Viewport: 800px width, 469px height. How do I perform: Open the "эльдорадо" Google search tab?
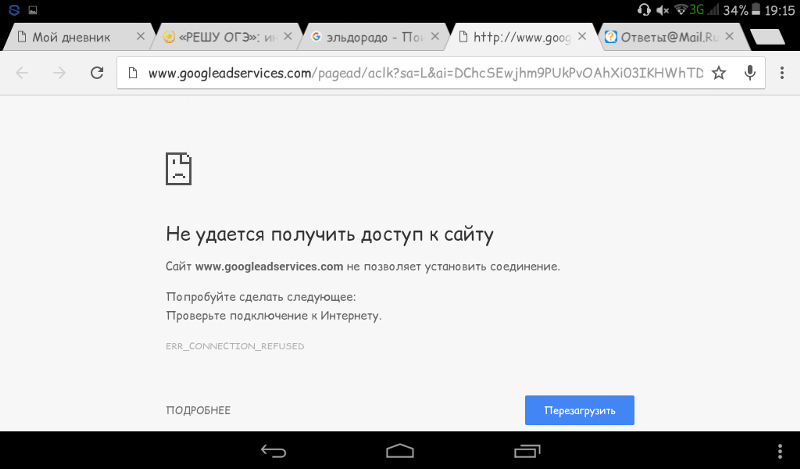(372, 37)
